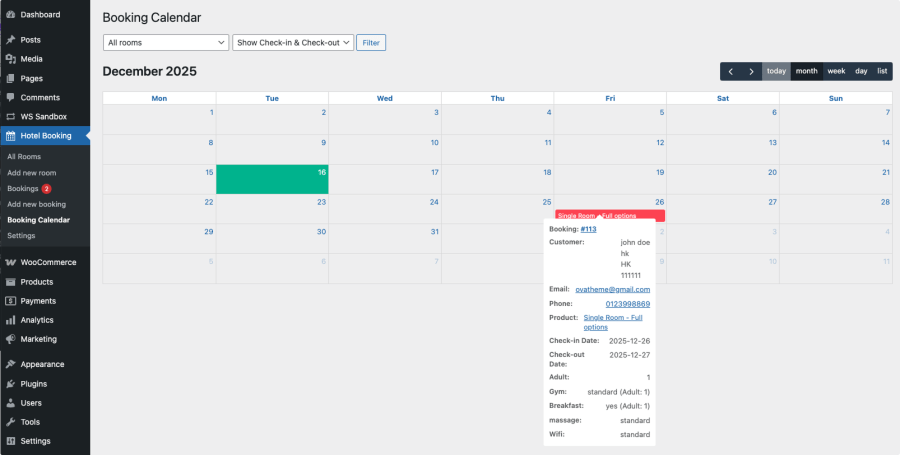Click check-out date value 2025-12-27
This screenshot has width=900, height=455.
(x=630, y=355)
